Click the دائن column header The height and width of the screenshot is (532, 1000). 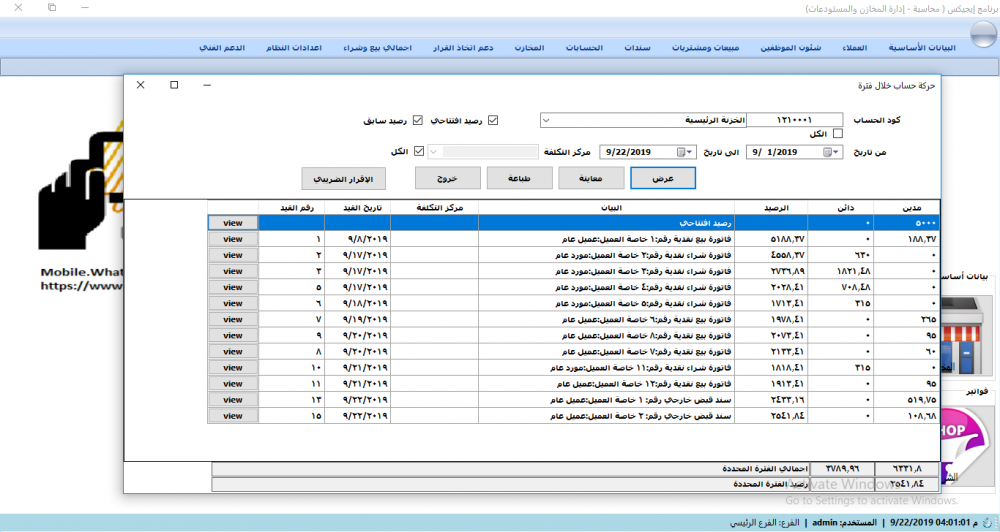tap(841, 208)
